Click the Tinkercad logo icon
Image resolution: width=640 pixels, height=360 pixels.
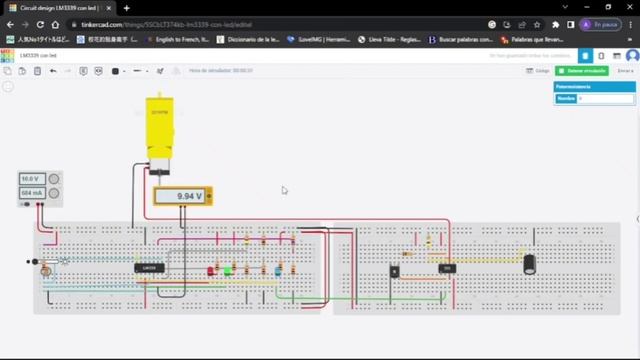click(7, 56)
